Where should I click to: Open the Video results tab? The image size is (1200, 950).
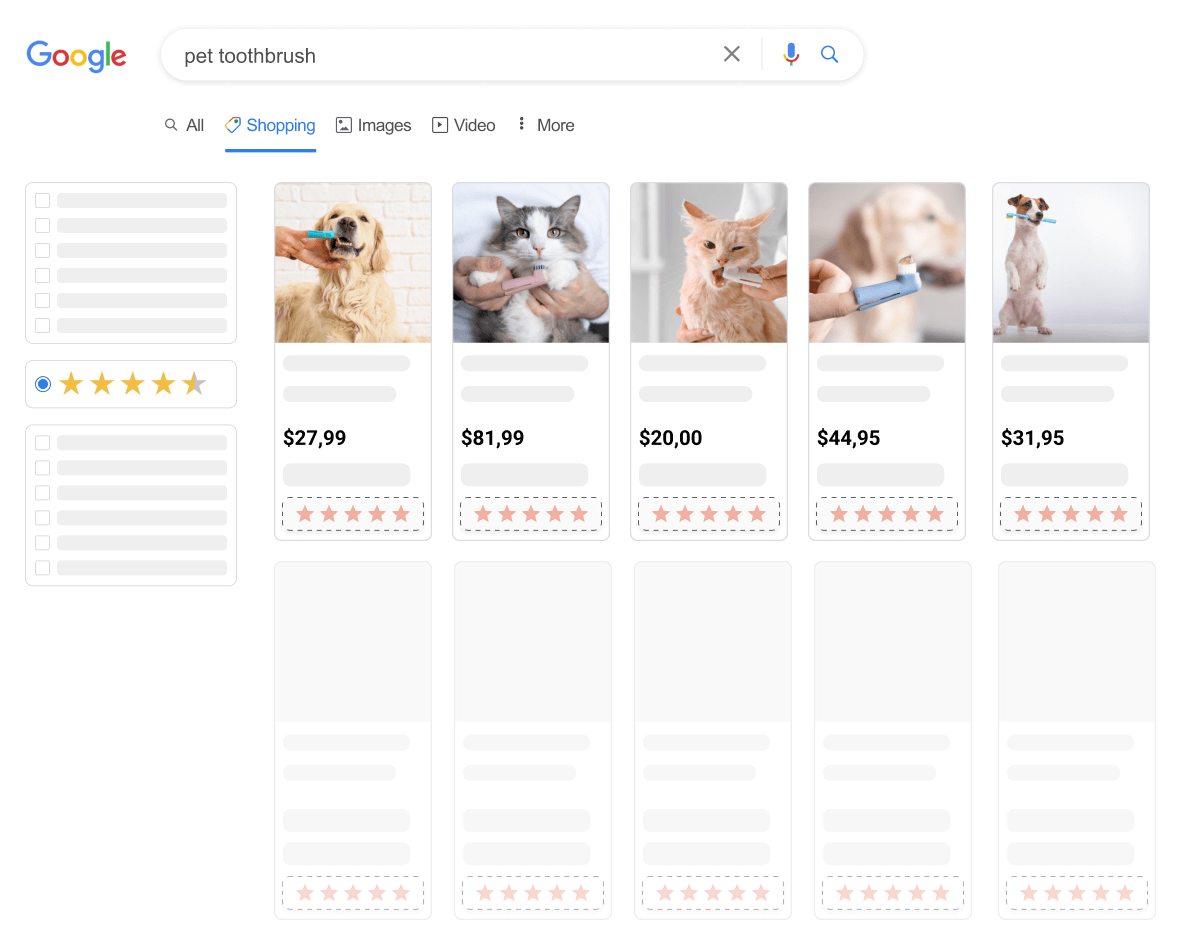click(x=464, y=125)
